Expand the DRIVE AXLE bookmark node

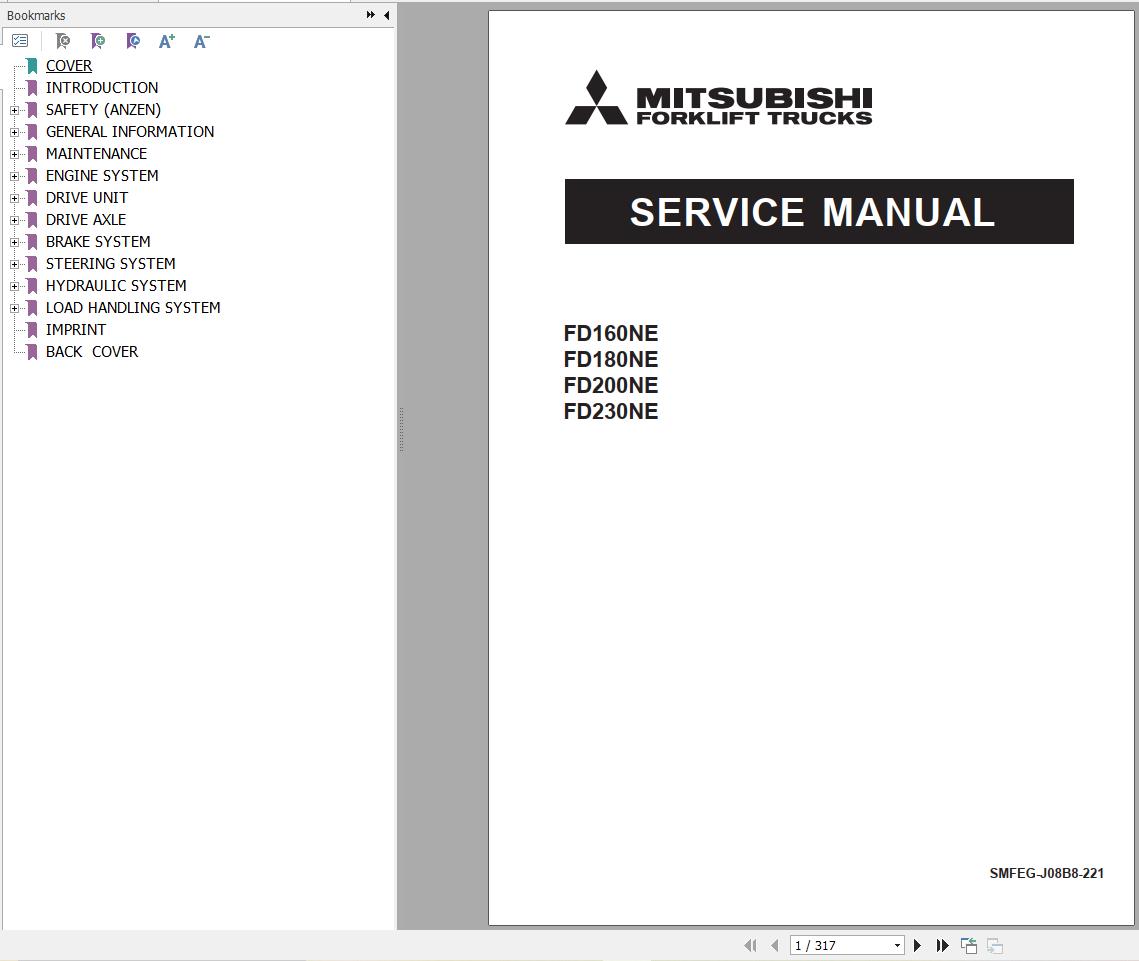tap(14, 220)
